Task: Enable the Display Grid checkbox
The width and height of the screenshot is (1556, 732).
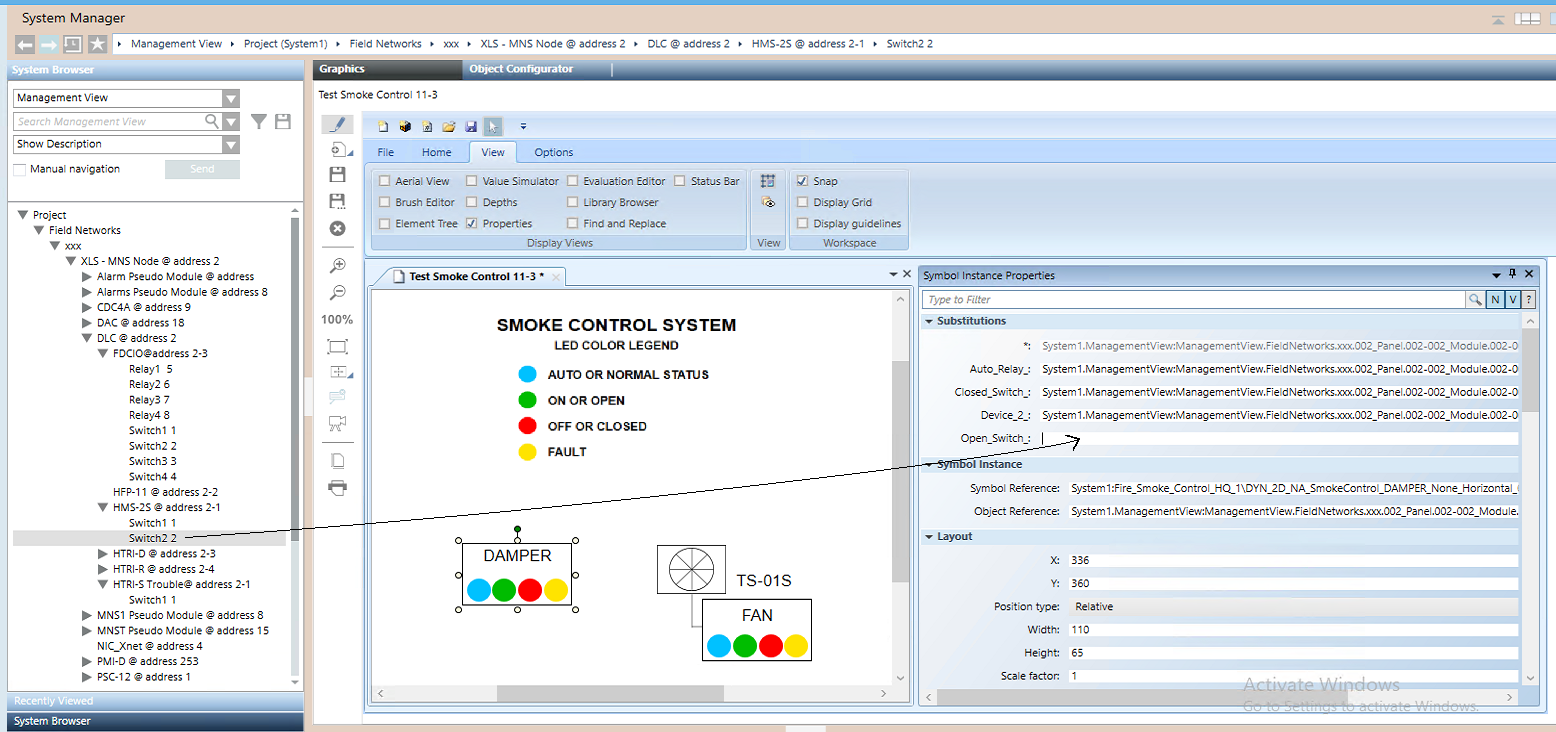Action: point(802,202)
